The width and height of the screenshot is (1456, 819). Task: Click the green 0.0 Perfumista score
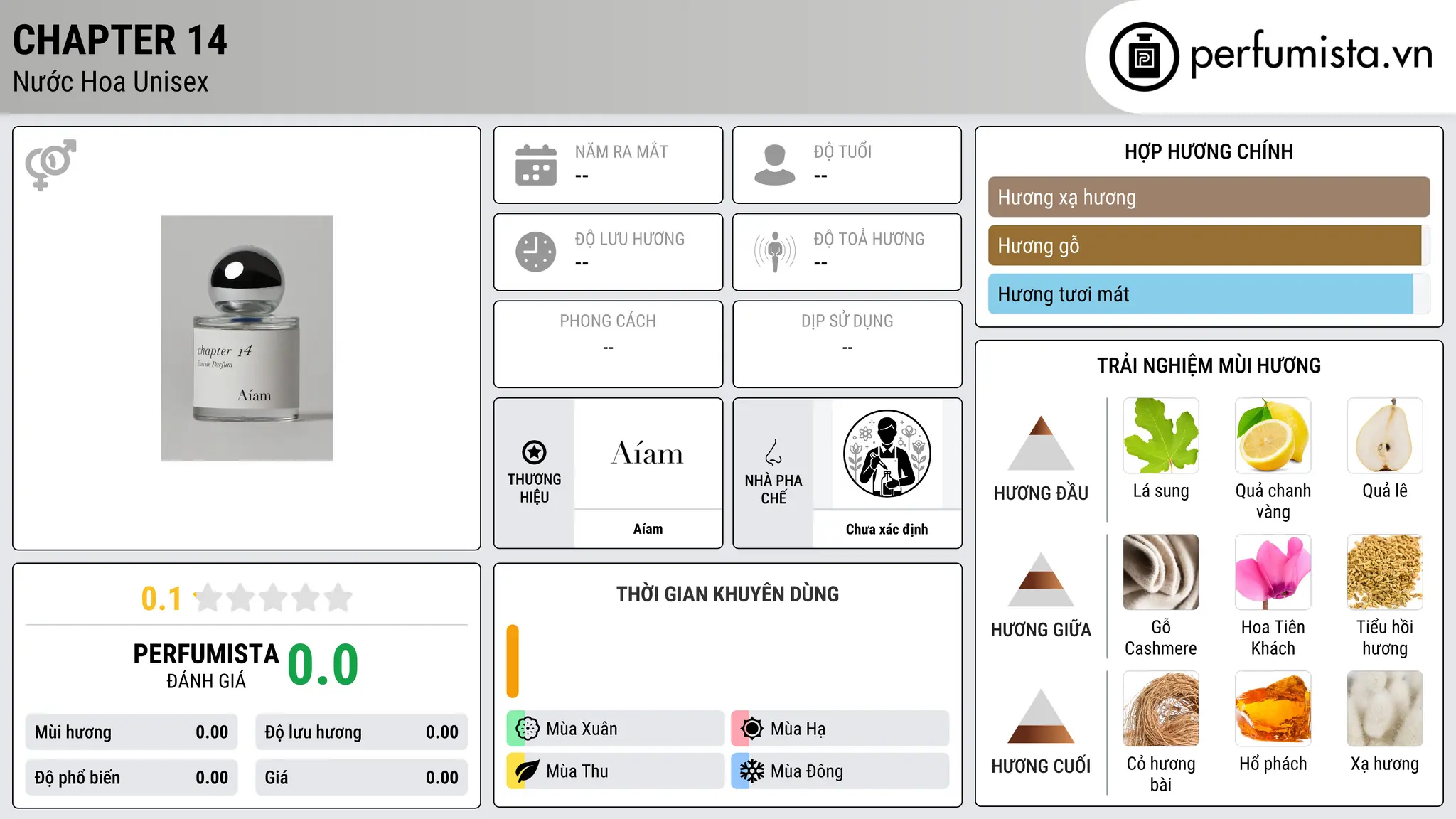click(x=323, y=665)
